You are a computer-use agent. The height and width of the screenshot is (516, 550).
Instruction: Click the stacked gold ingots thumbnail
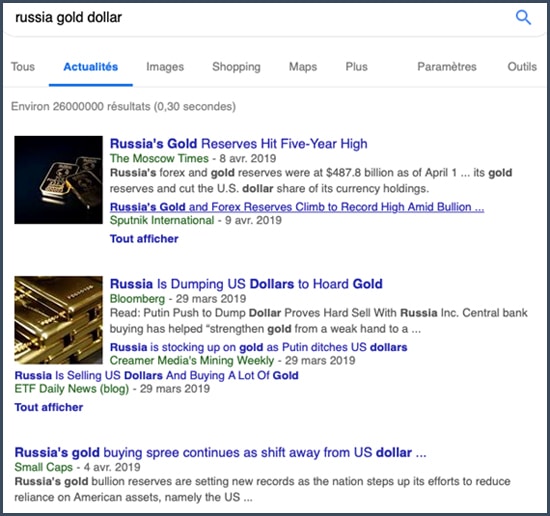coord(59,320)
